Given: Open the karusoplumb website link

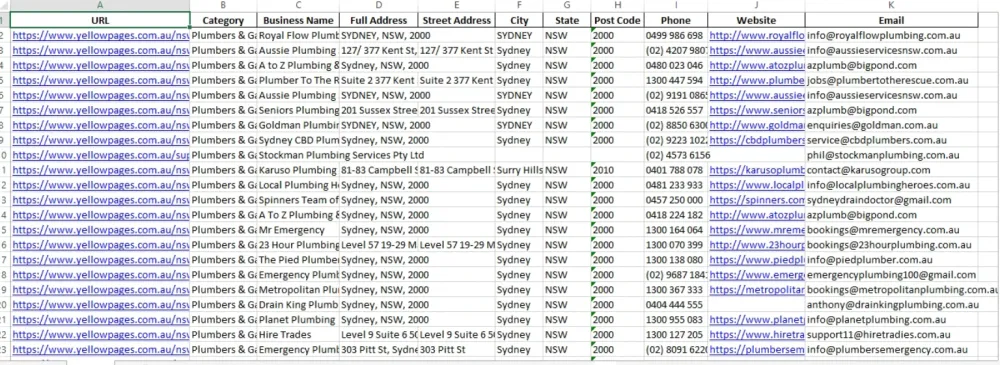Looking at the screenshot, I should [757, 170].
